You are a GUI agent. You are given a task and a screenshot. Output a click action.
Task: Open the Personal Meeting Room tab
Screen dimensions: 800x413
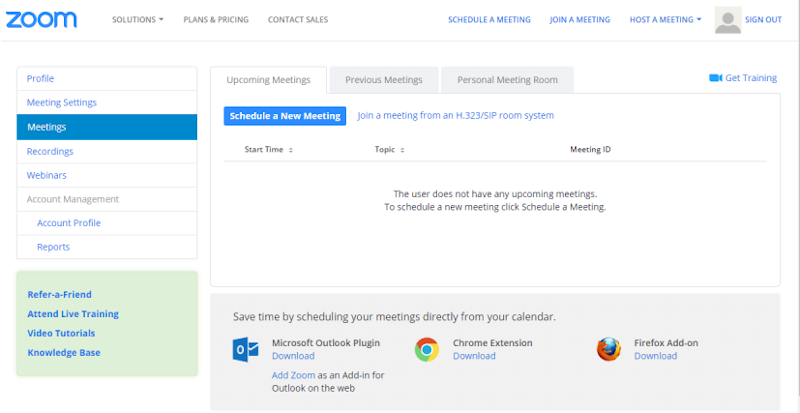507,80
